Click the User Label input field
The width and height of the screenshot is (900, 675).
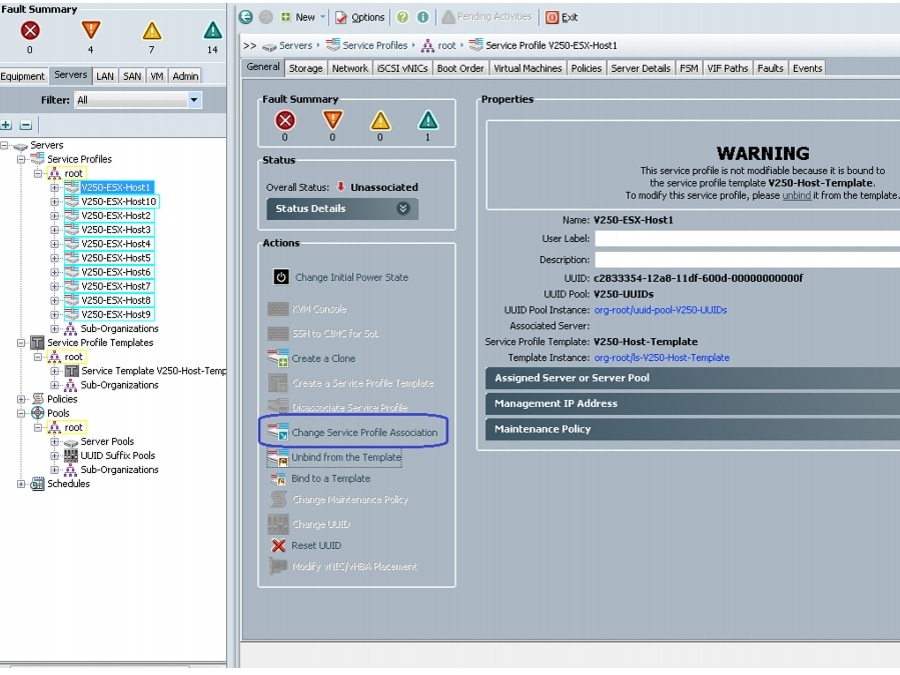(x=747, y=239)
